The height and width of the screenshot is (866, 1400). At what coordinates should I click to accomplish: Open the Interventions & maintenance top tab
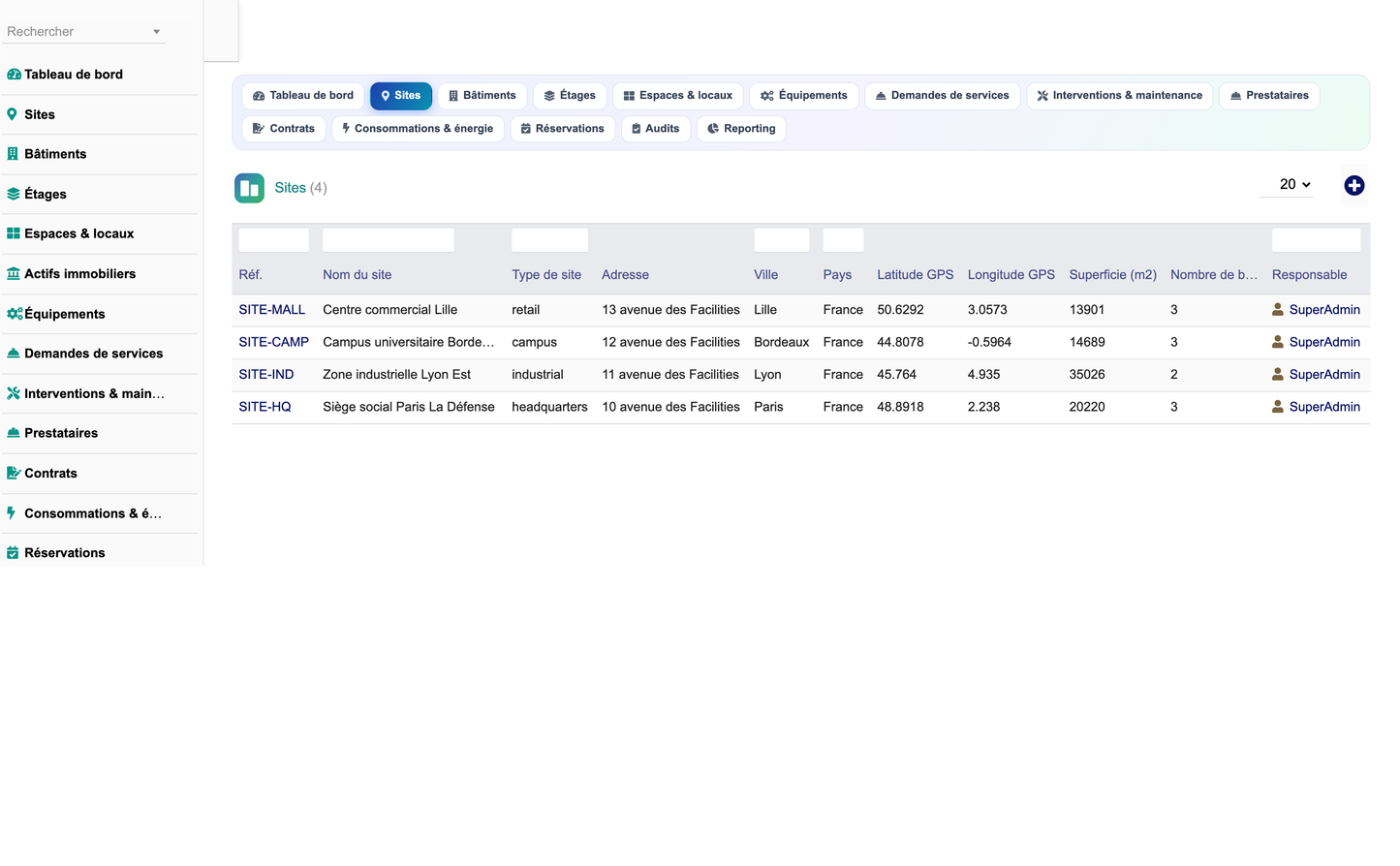[x=1120, y=96]
